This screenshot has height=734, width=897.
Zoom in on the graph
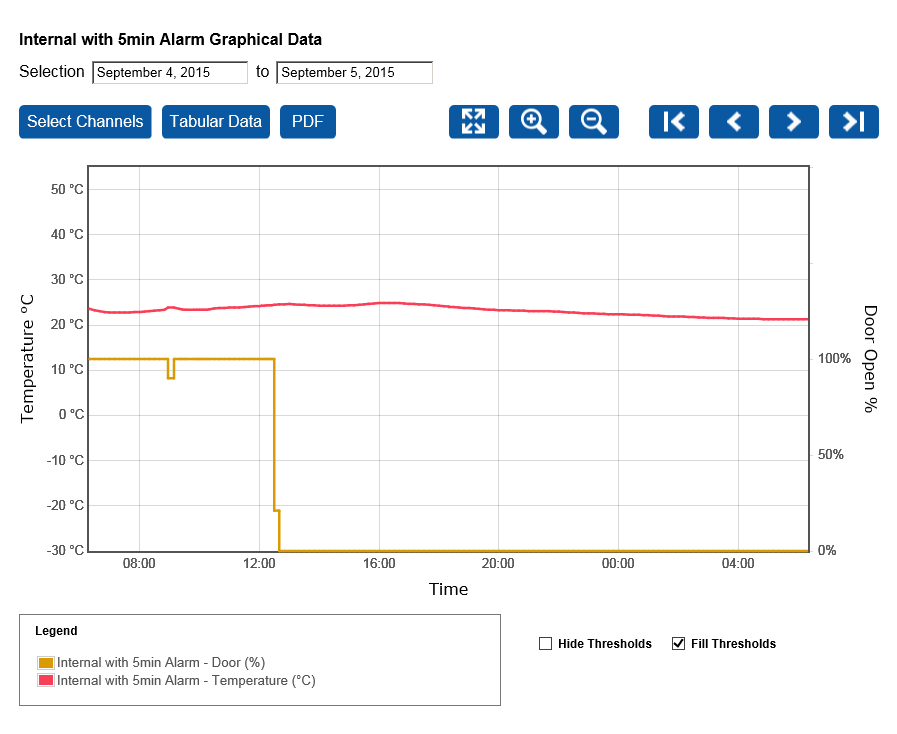533,121
